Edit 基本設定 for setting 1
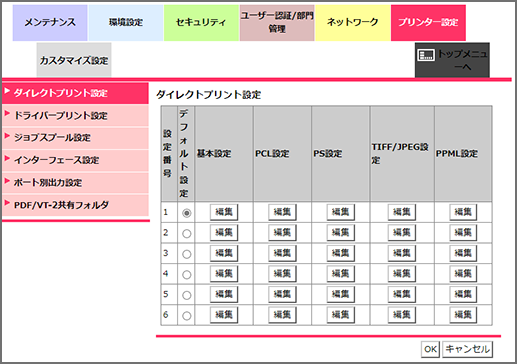The width and height of the screenshot is (517, 364). pos(224,212)
